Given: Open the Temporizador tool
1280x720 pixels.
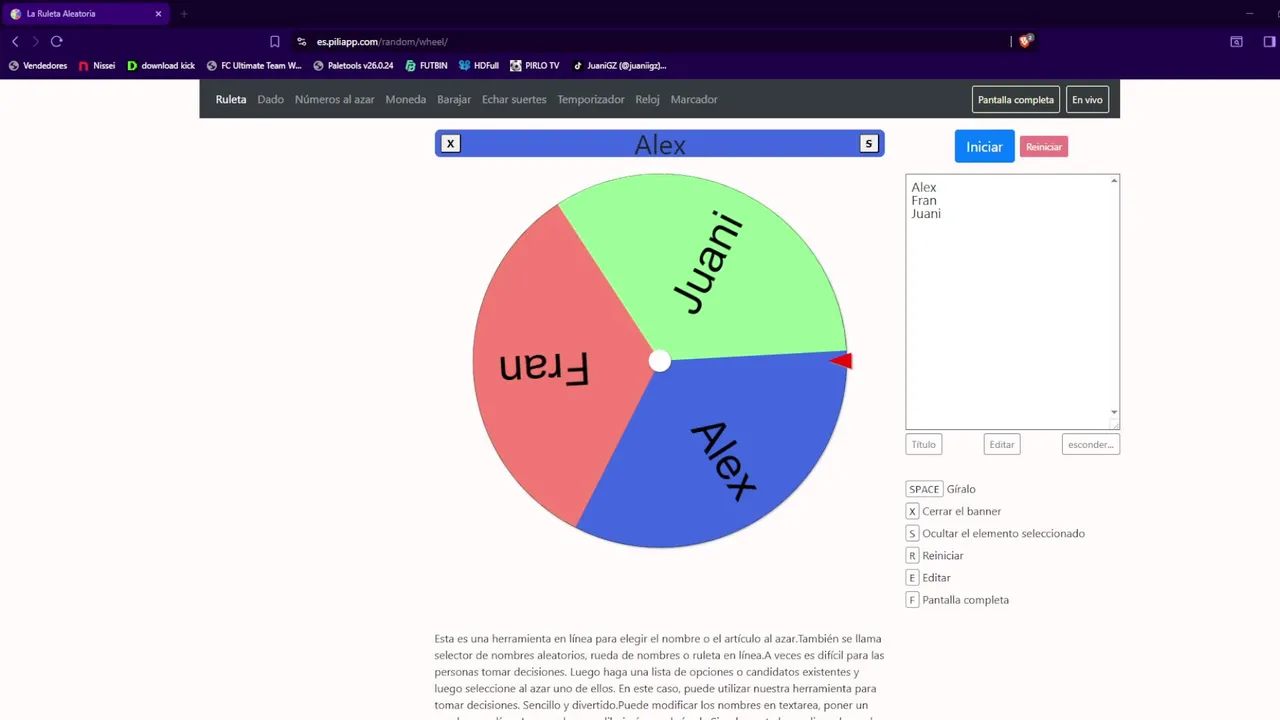Looking at the screenshot, I should 591,100.
